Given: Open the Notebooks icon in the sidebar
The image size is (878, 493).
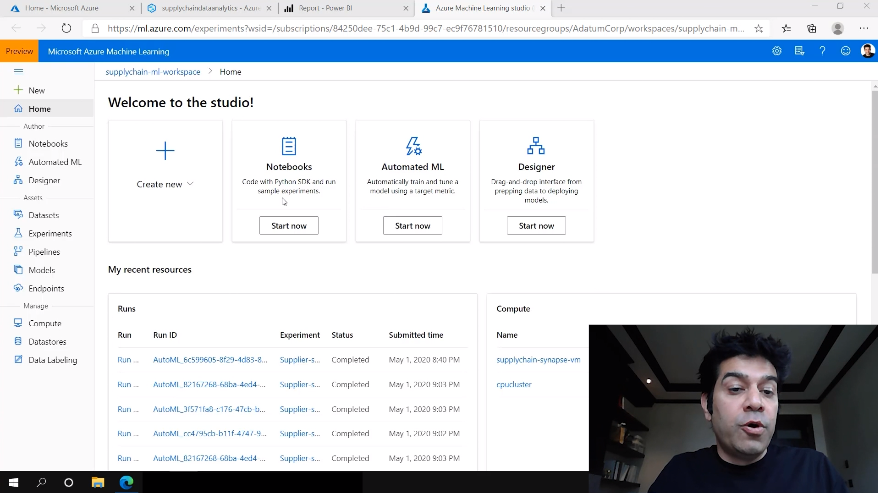Looking at the screenshot, I should pyautogui.click(x=19, y=144).
